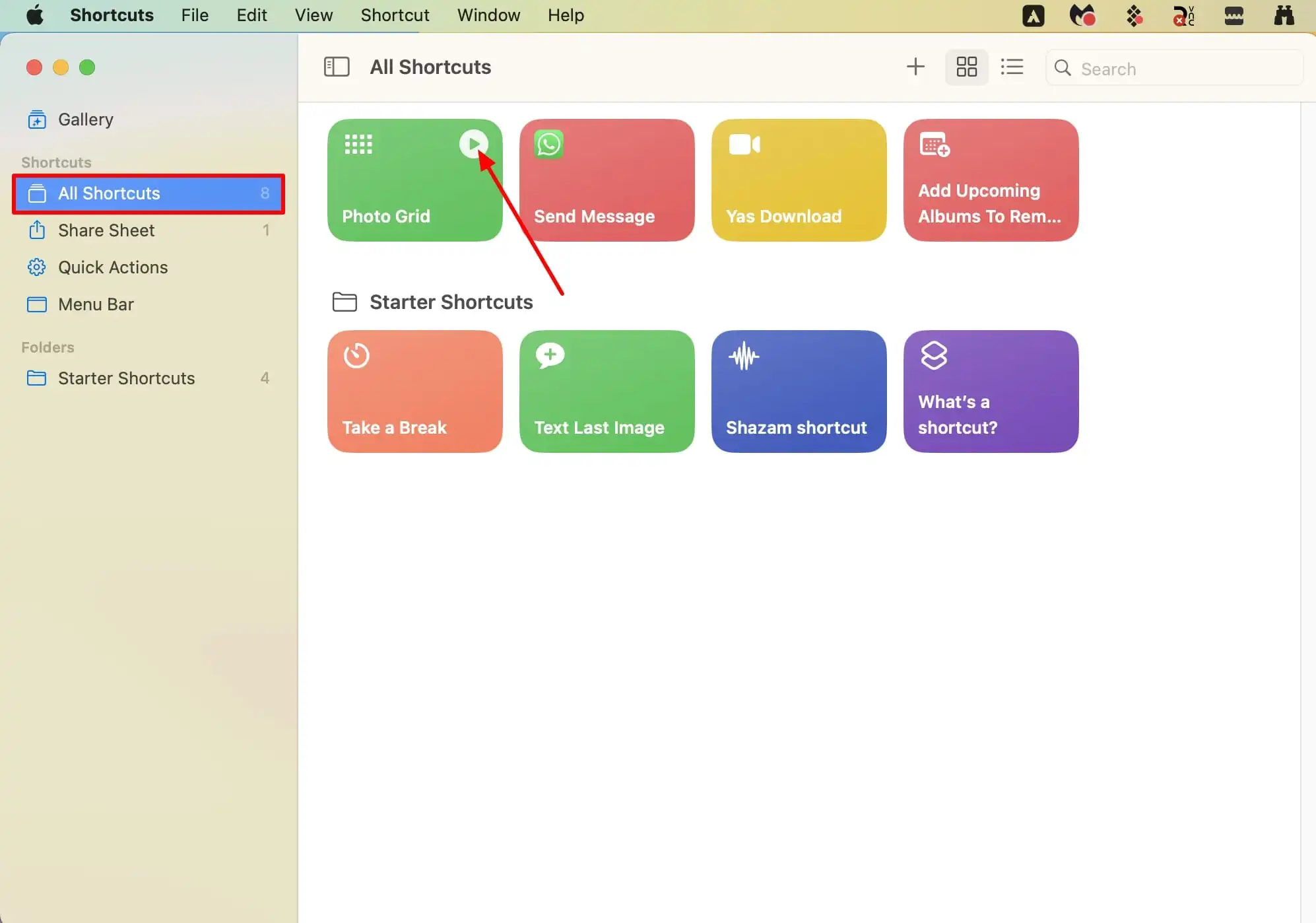
Task: Close the Shortcuts window
Action: (34, 67)
